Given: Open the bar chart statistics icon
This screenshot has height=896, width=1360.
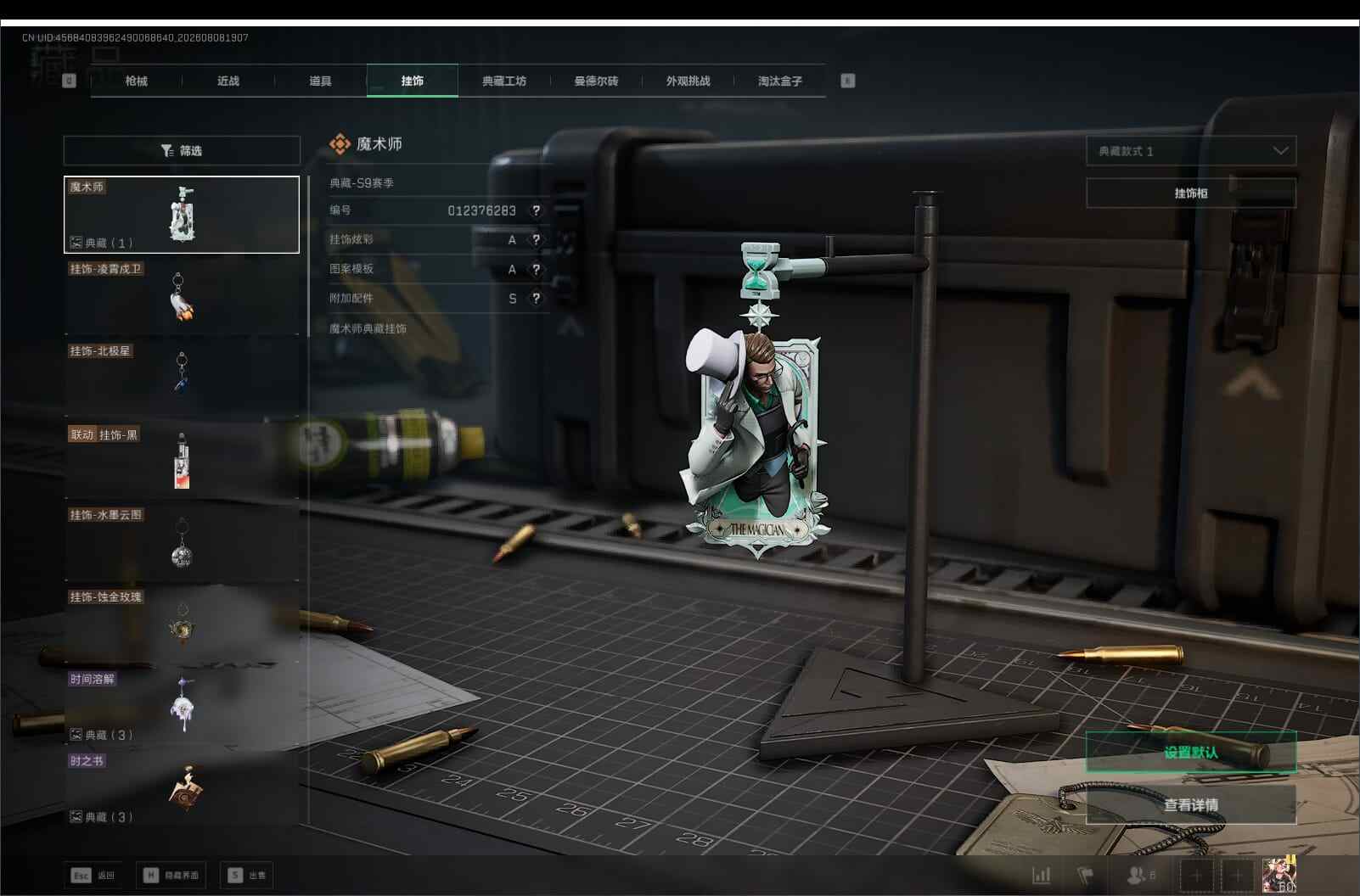Looking at the screenshot, I should pyautogui.click(x=1042, y=875).
